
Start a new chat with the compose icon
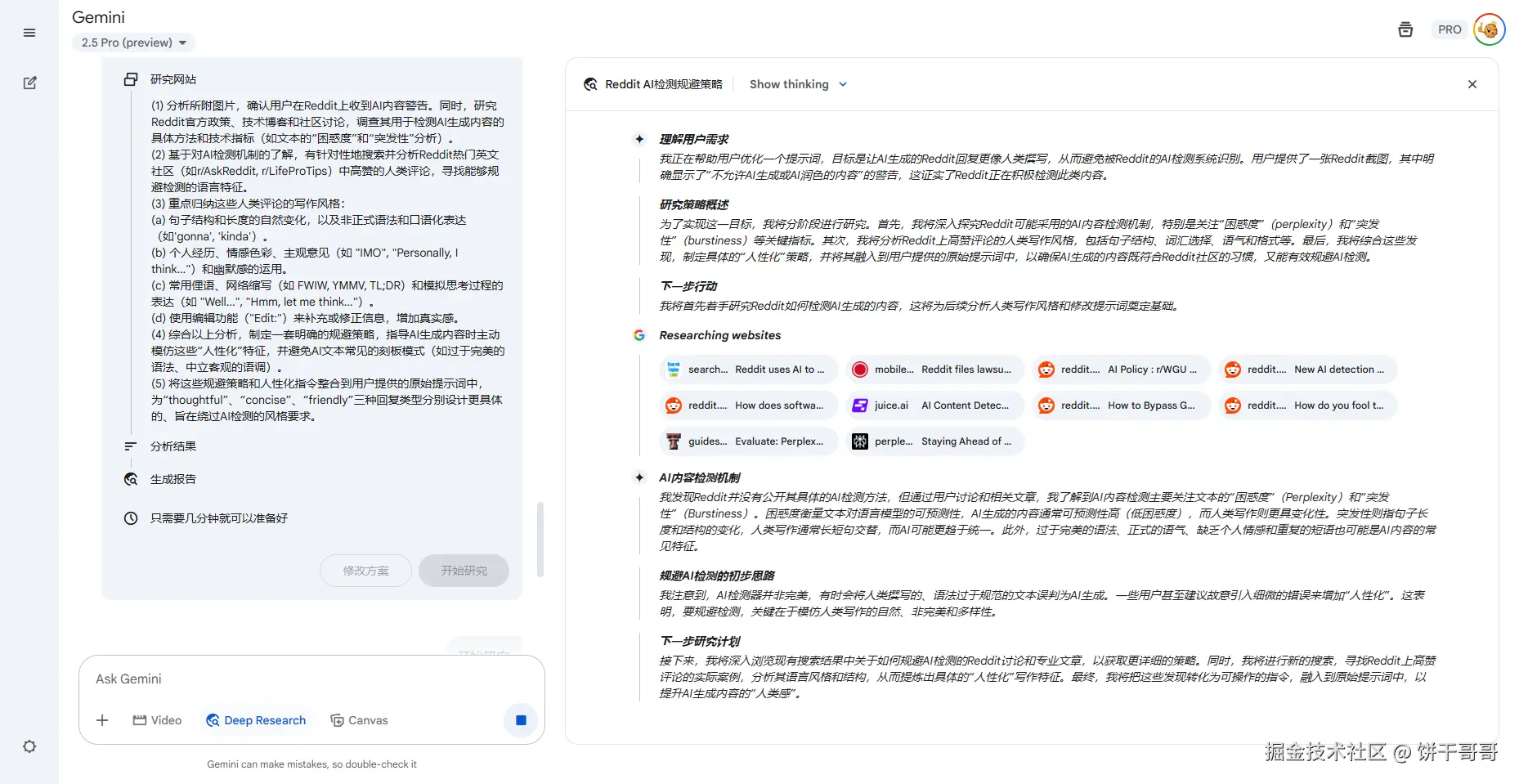coord(29,83)
